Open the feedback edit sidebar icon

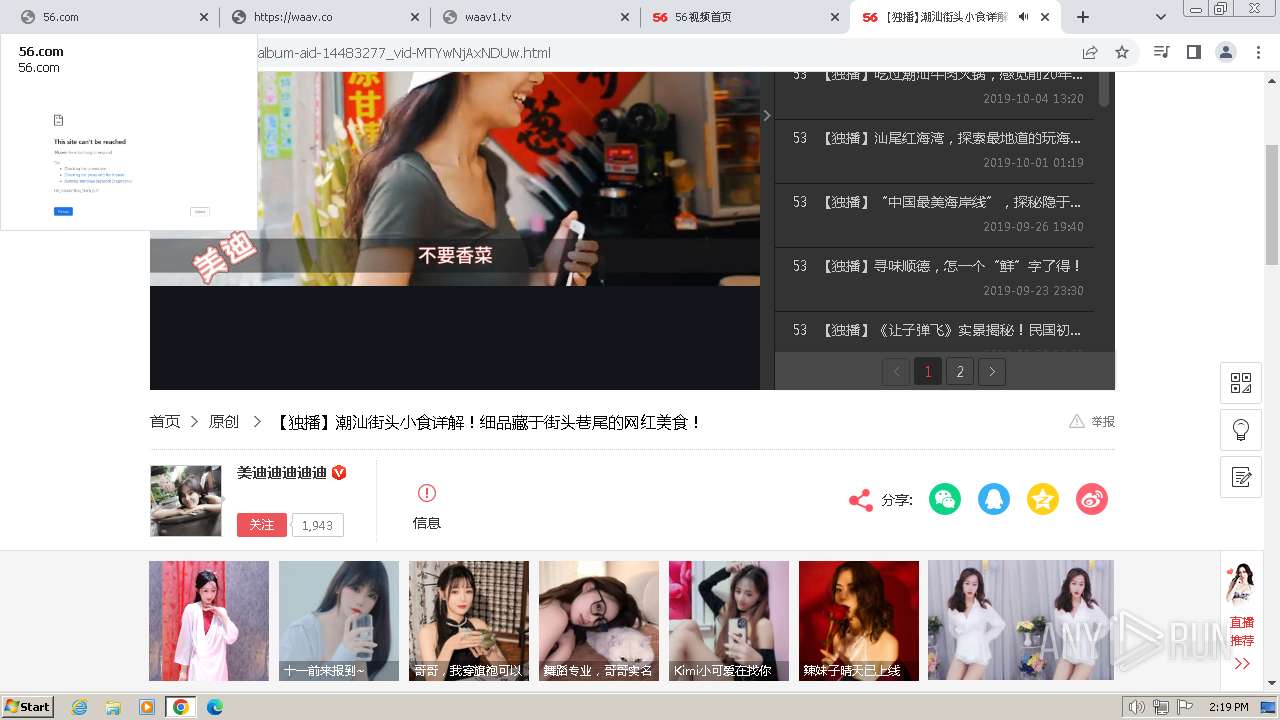click(x=1241, y=477)
